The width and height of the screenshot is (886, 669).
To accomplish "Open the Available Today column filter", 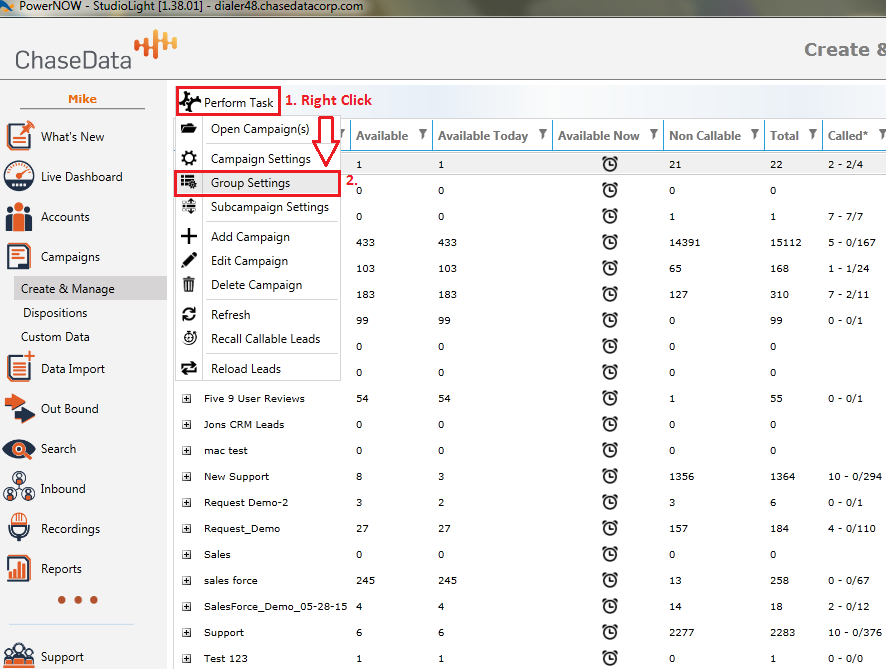I will point(542,135).
